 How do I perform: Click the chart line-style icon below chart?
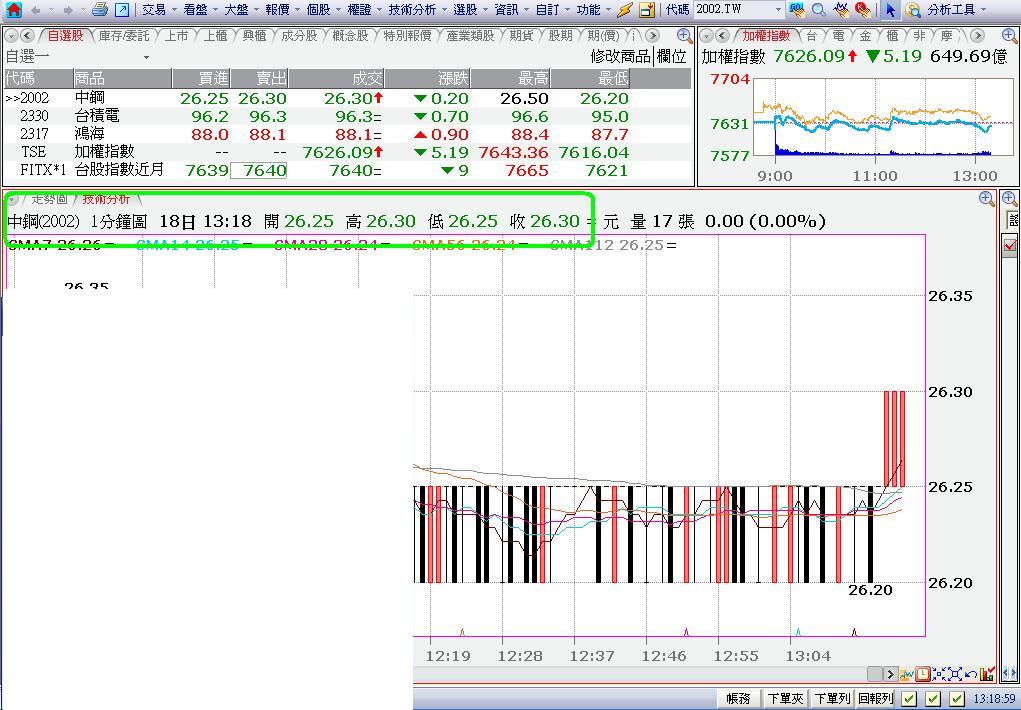pyautogui.click(x=907, y=674)
